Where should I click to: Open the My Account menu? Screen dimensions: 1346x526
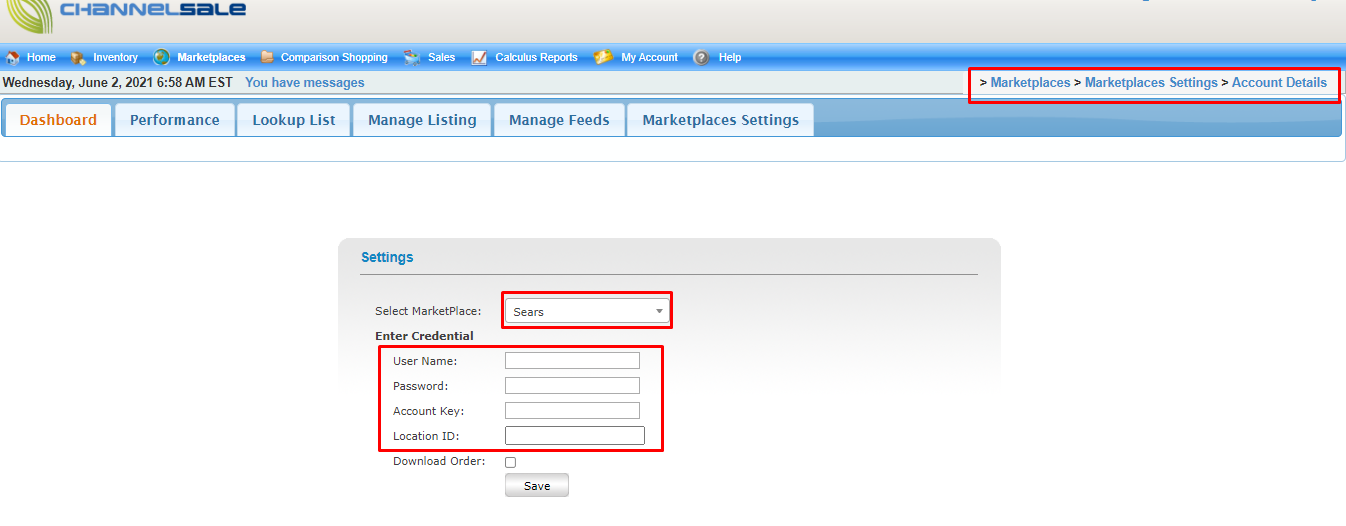click(x=649, y=58)
